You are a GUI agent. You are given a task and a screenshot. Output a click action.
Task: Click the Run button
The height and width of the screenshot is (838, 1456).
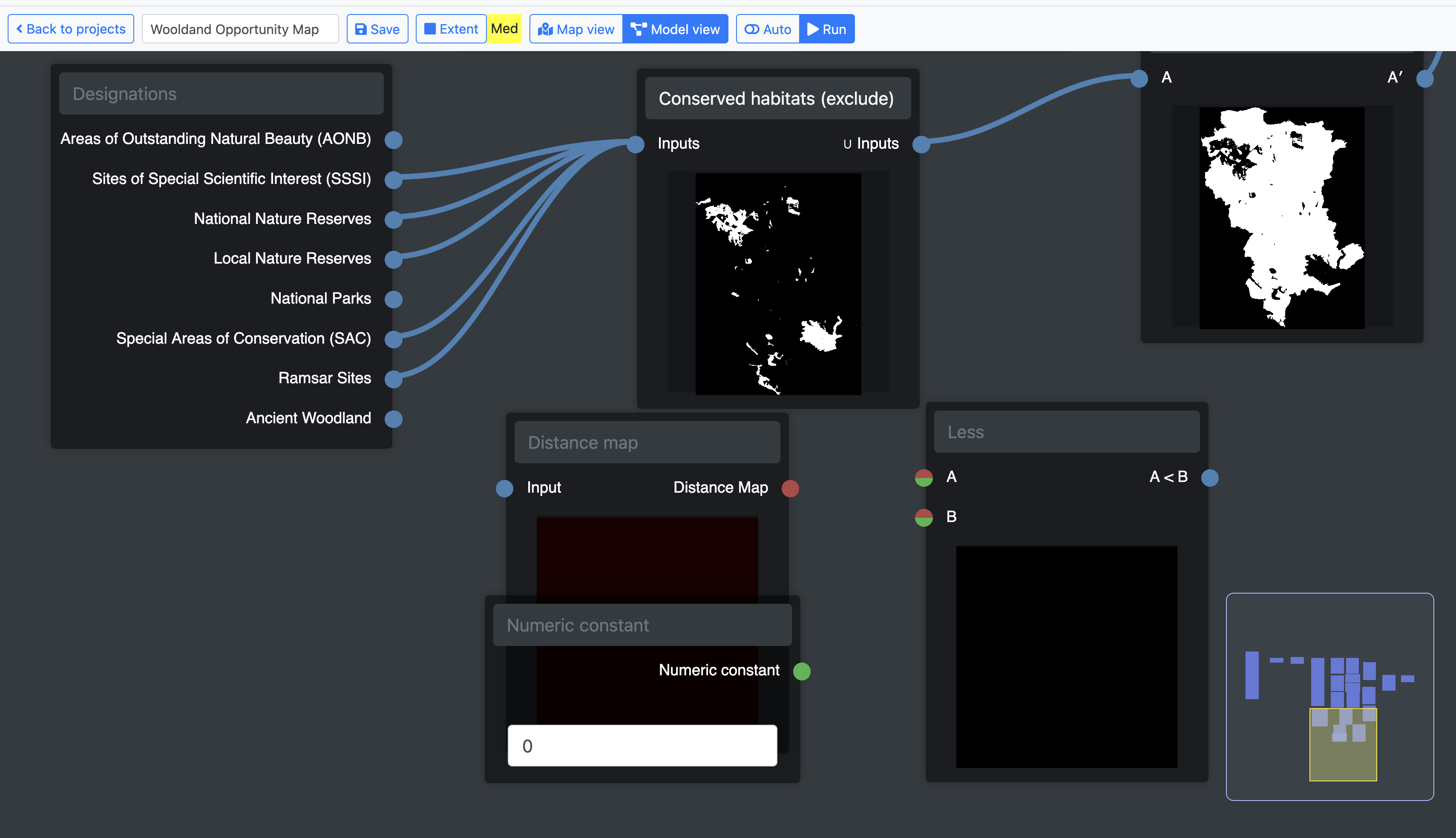click(x=826, y=29)
